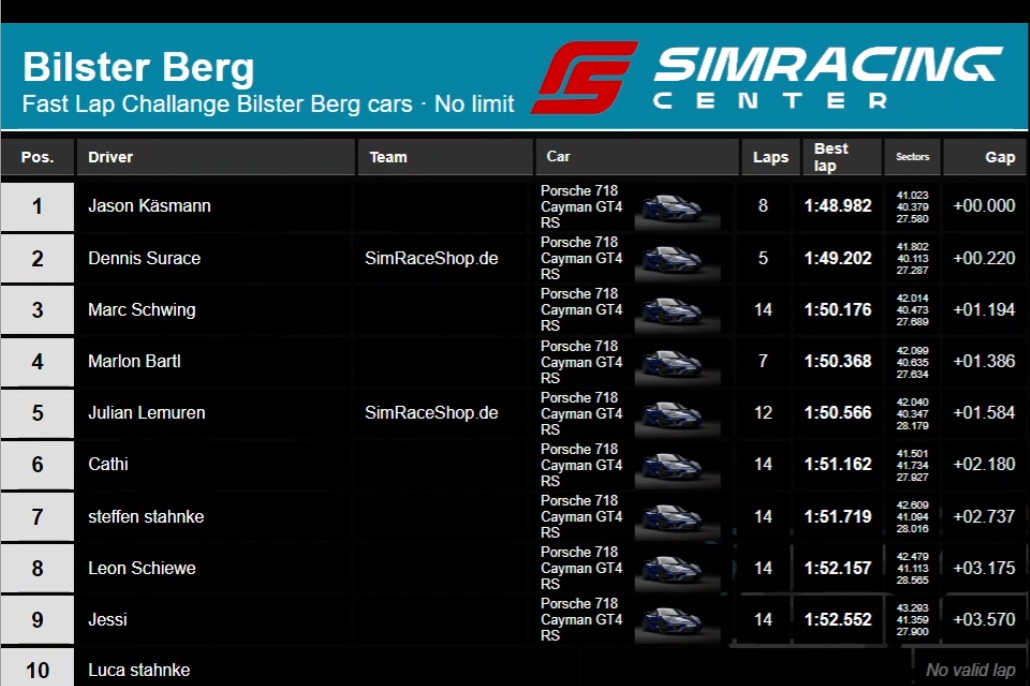This screenshot has height=686, width=1030.
Task: Click best lap time 1:49.202
Action: [838, 258]
